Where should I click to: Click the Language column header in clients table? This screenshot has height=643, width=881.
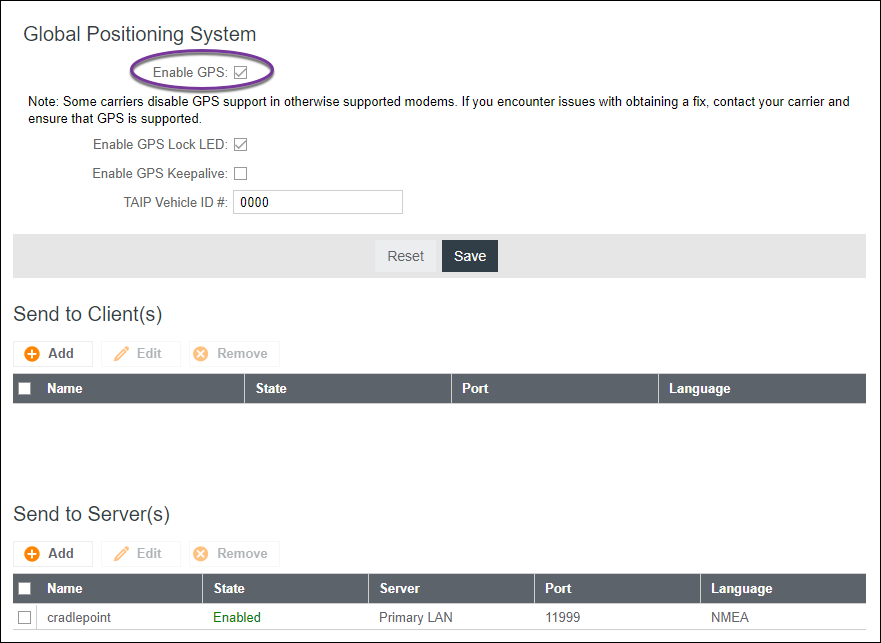tap(699, 389)
